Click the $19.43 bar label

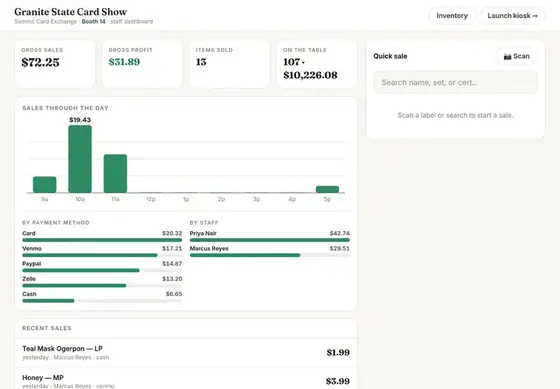pyautogui.click(x=80, y=120)
